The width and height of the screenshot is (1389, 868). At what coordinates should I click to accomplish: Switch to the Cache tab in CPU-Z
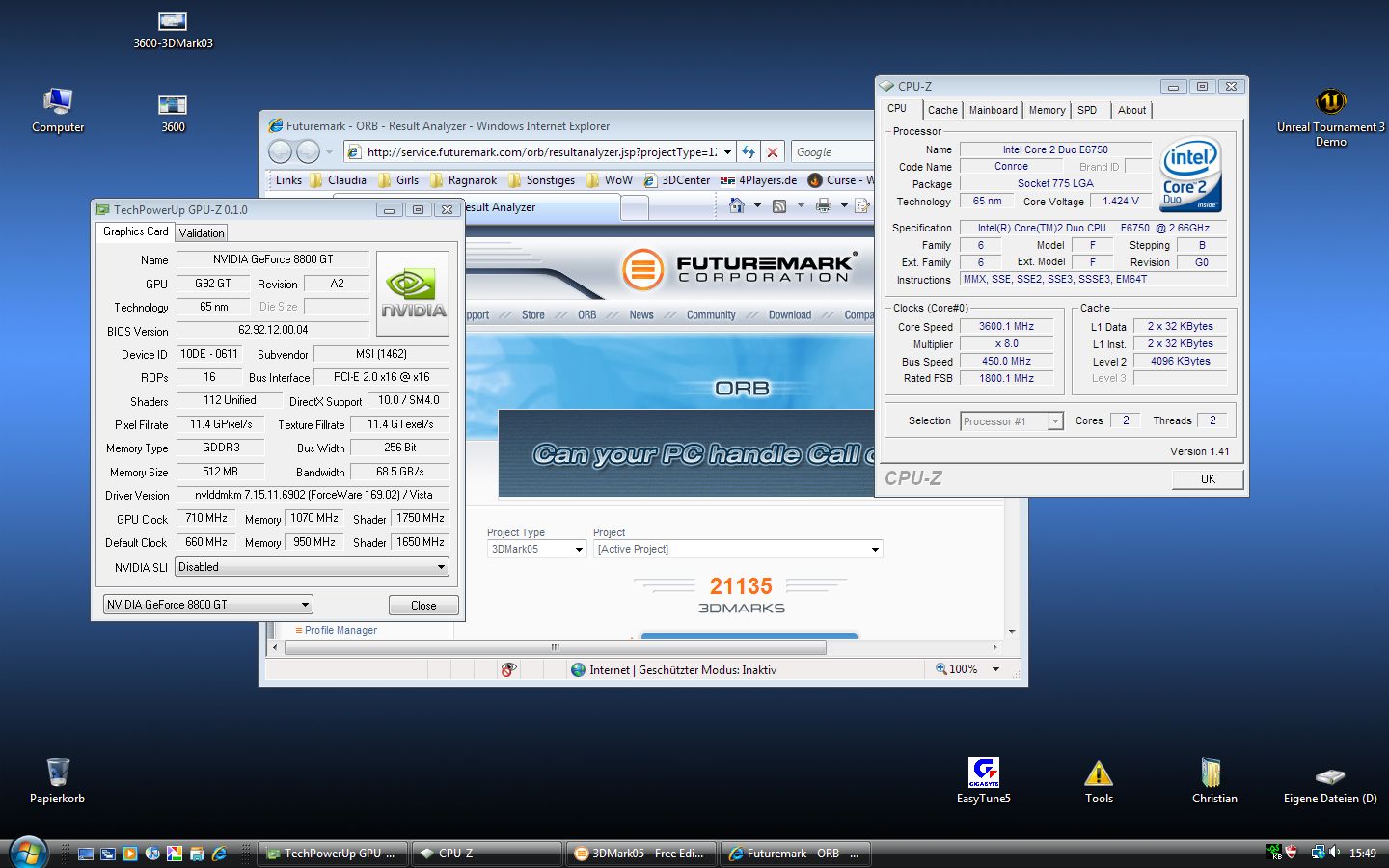(942, 110)
